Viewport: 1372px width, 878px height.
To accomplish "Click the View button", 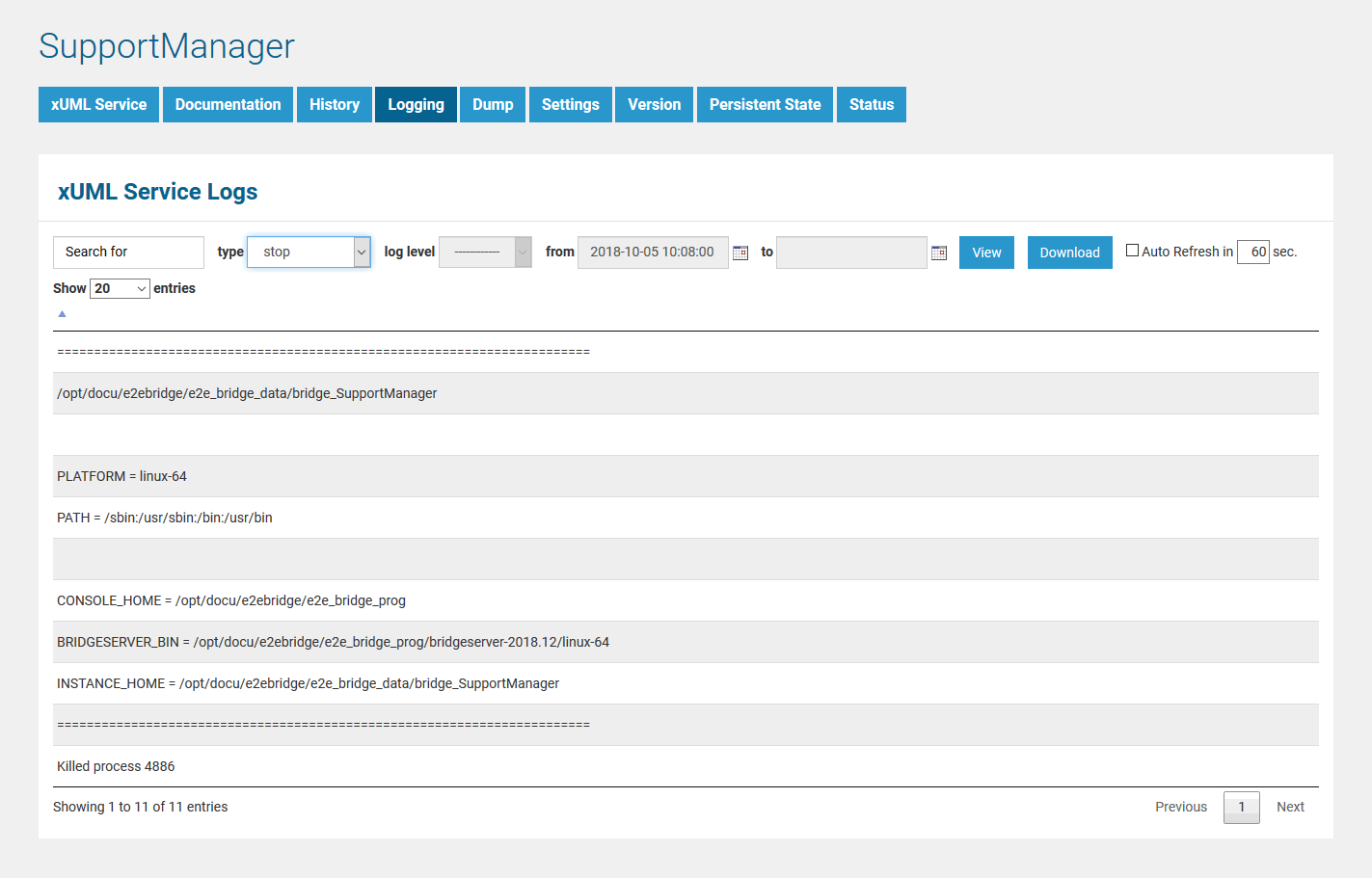I will 986,253.
